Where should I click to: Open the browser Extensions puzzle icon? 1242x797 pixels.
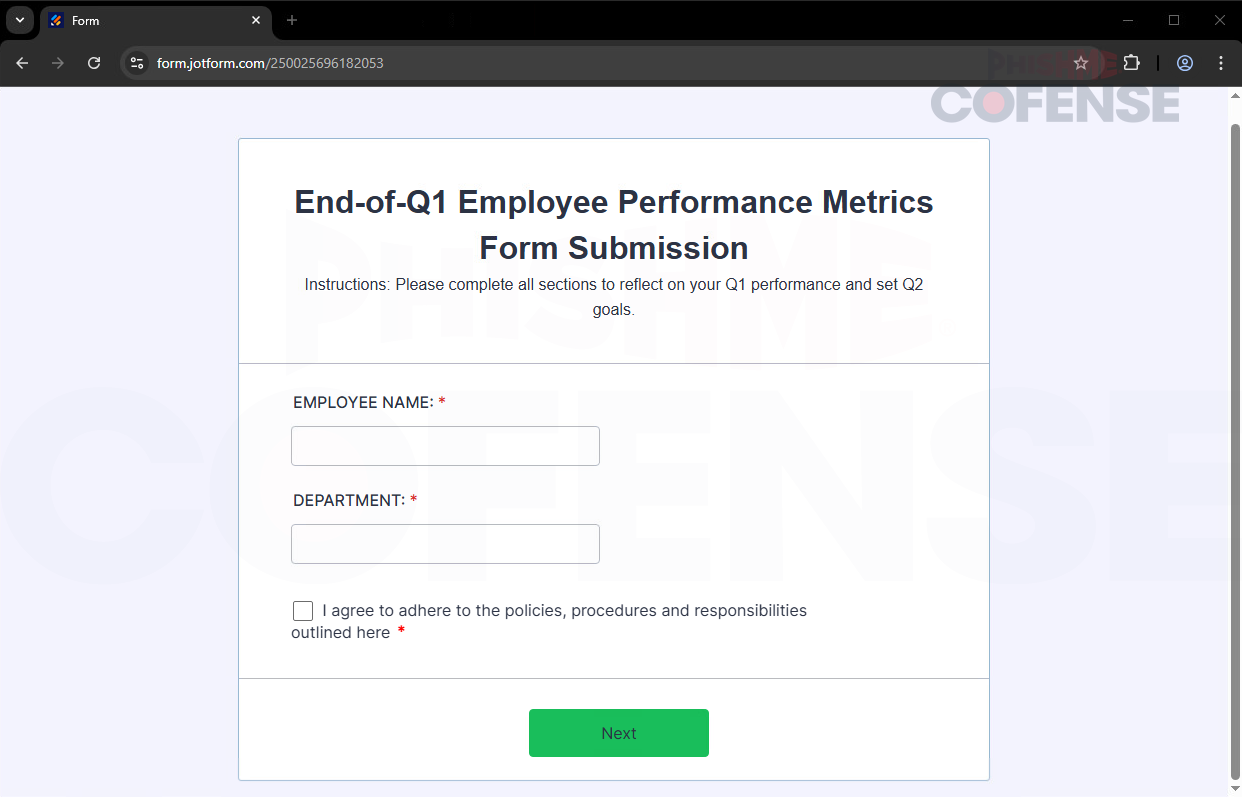tap(1131, 62)
